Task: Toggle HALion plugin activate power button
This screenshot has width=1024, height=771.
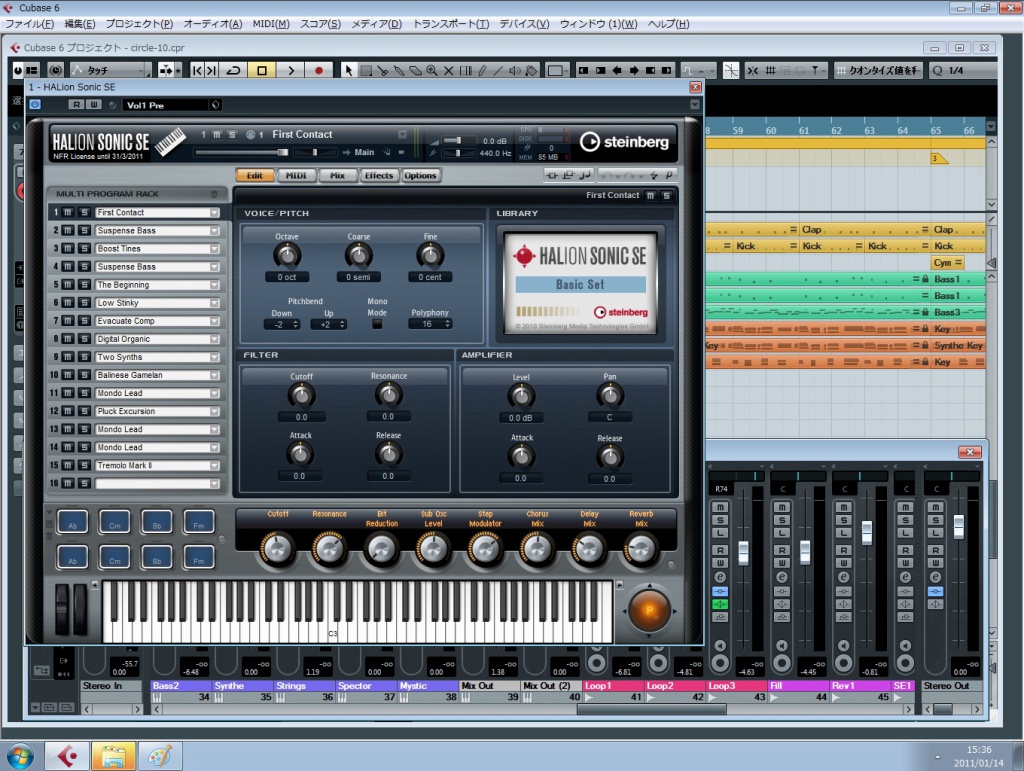Action: pos(35,104)
